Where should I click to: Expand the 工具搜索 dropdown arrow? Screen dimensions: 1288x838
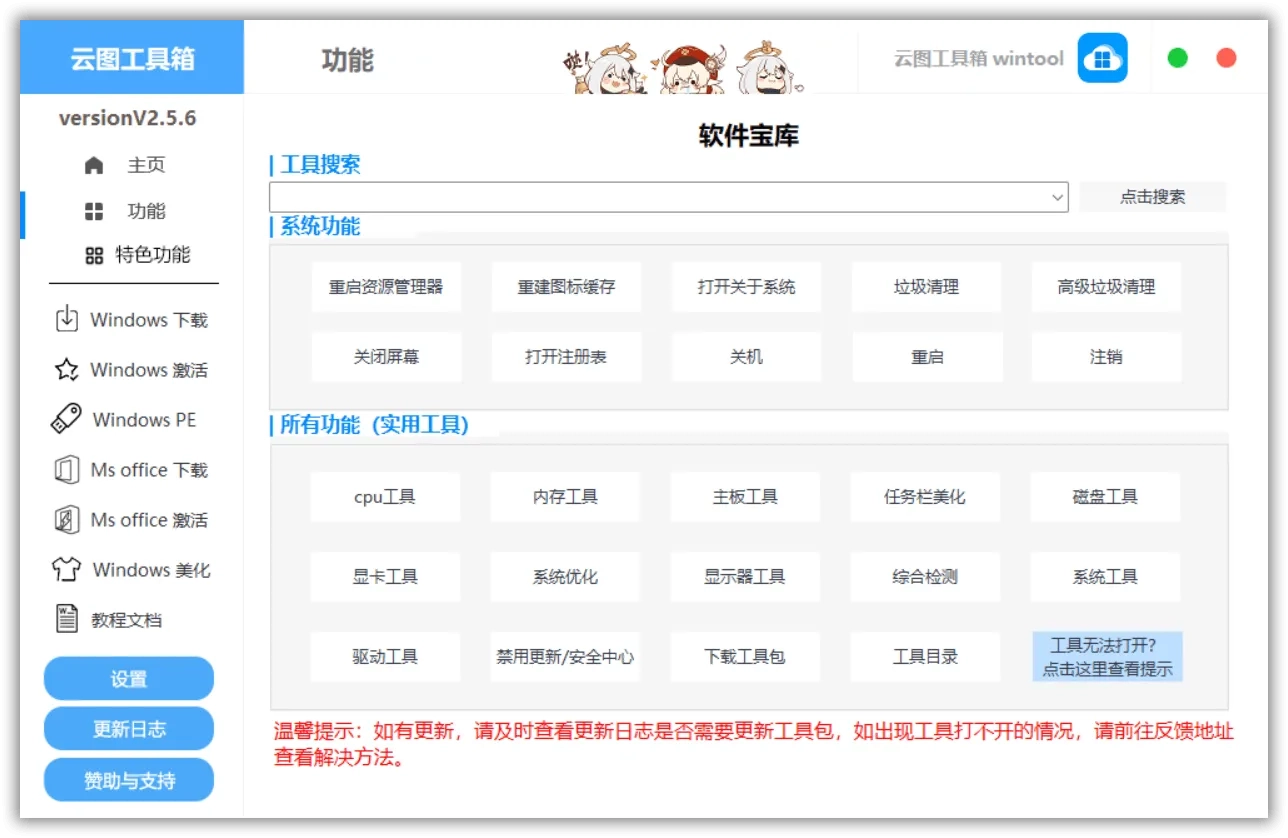(1058, 198)
